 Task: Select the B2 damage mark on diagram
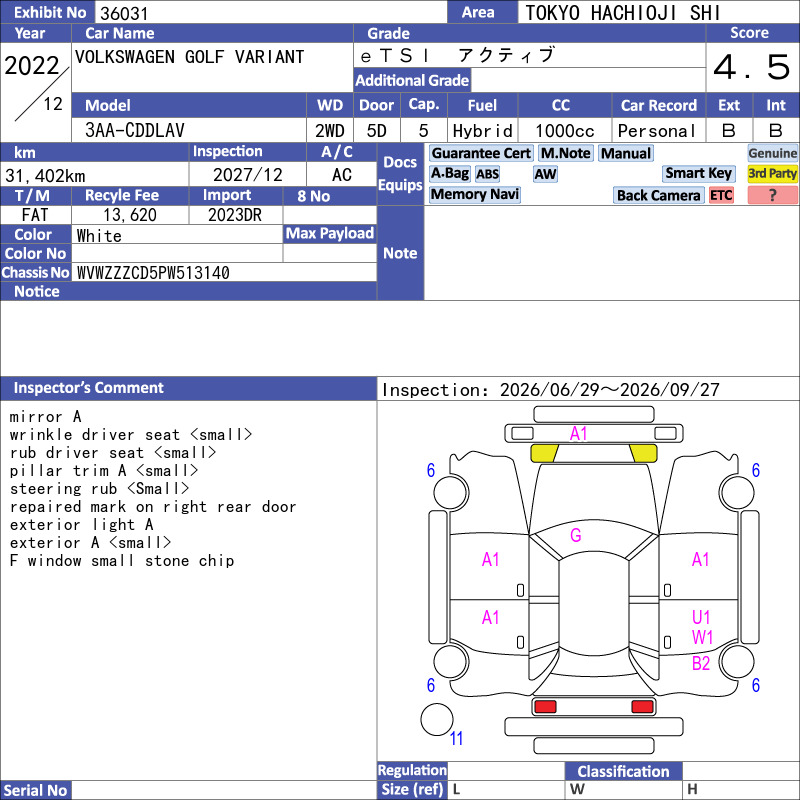click(x=701, y=663)
